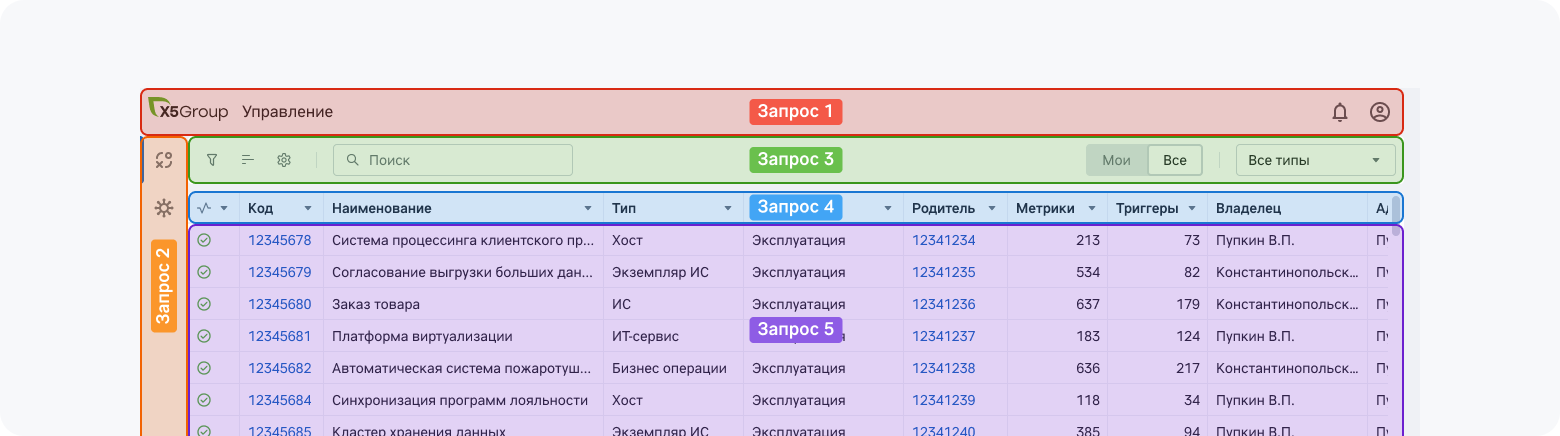Open parent link 12341236
The height and width of the screenshot is (436, 1560).
tap(943, 304)
